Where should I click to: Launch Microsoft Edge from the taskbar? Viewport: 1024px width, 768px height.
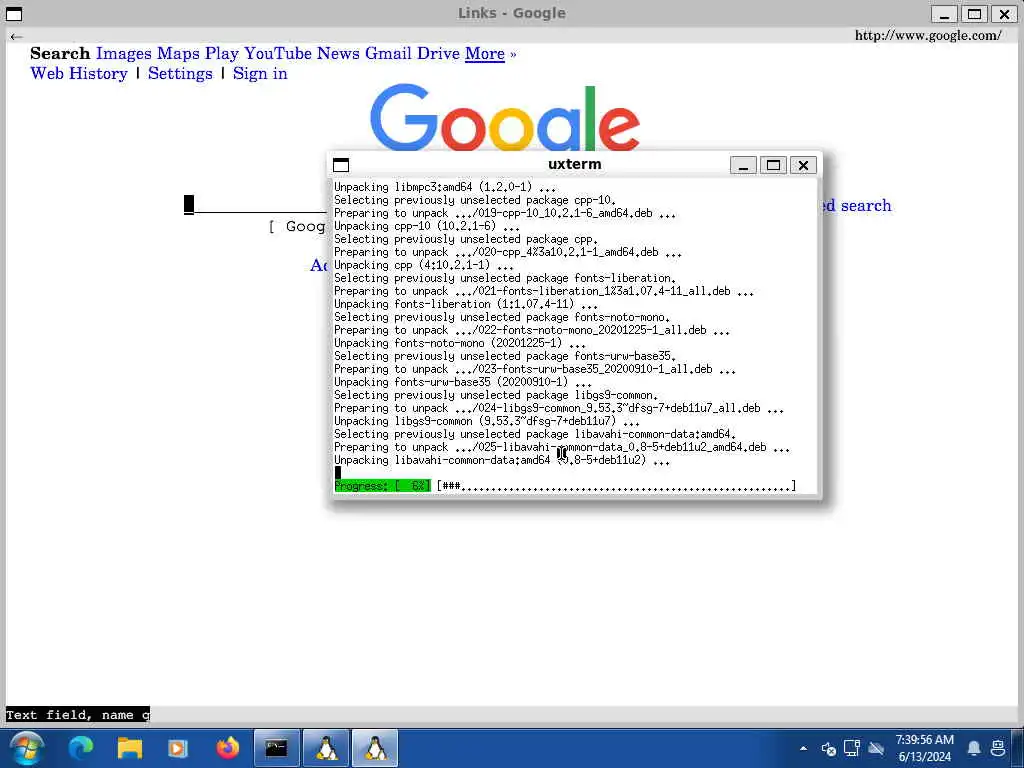[81, 748]
